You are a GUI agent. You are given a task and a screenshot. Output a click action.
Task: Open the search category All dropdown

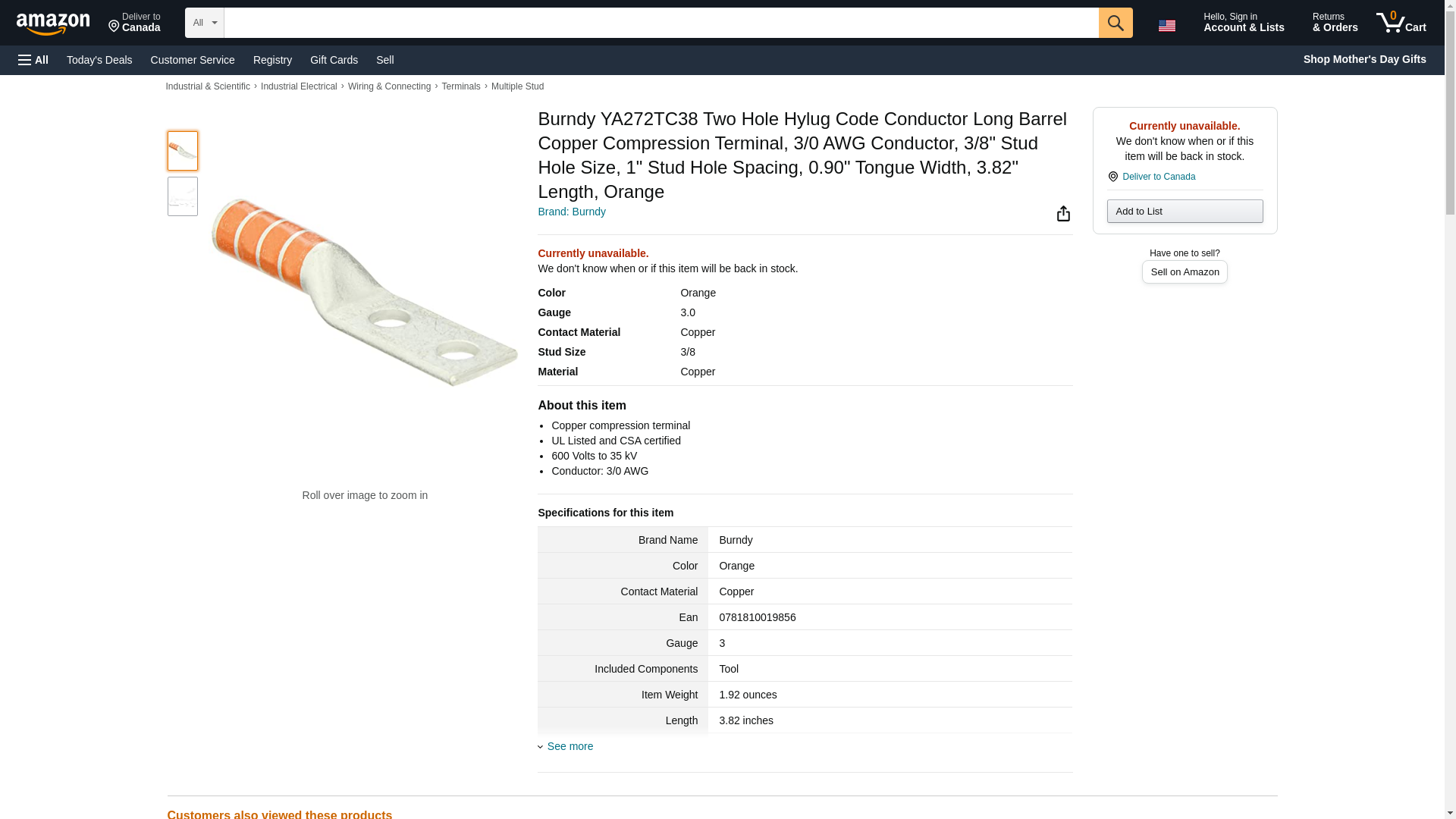click(x=204, y=23)
